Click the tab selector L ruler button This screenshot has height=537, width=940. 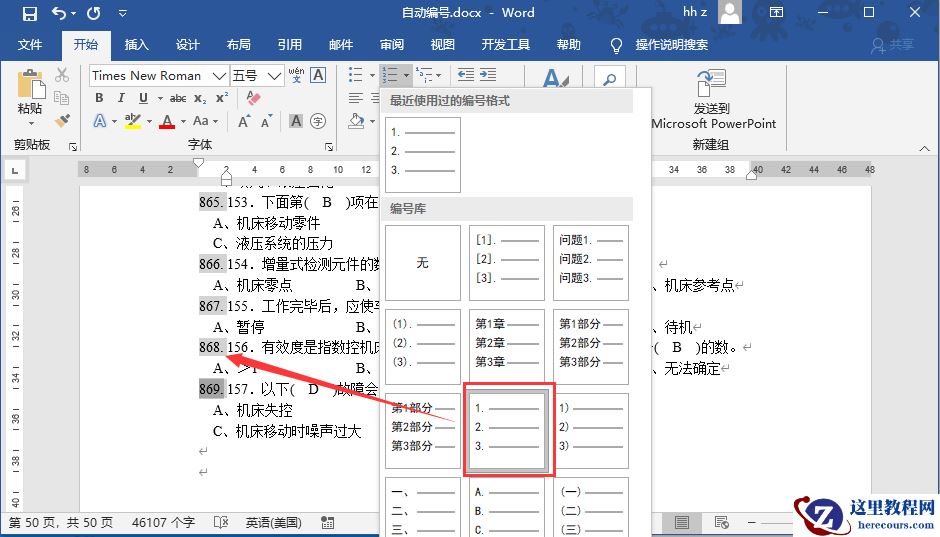click(x=14, y=170)
